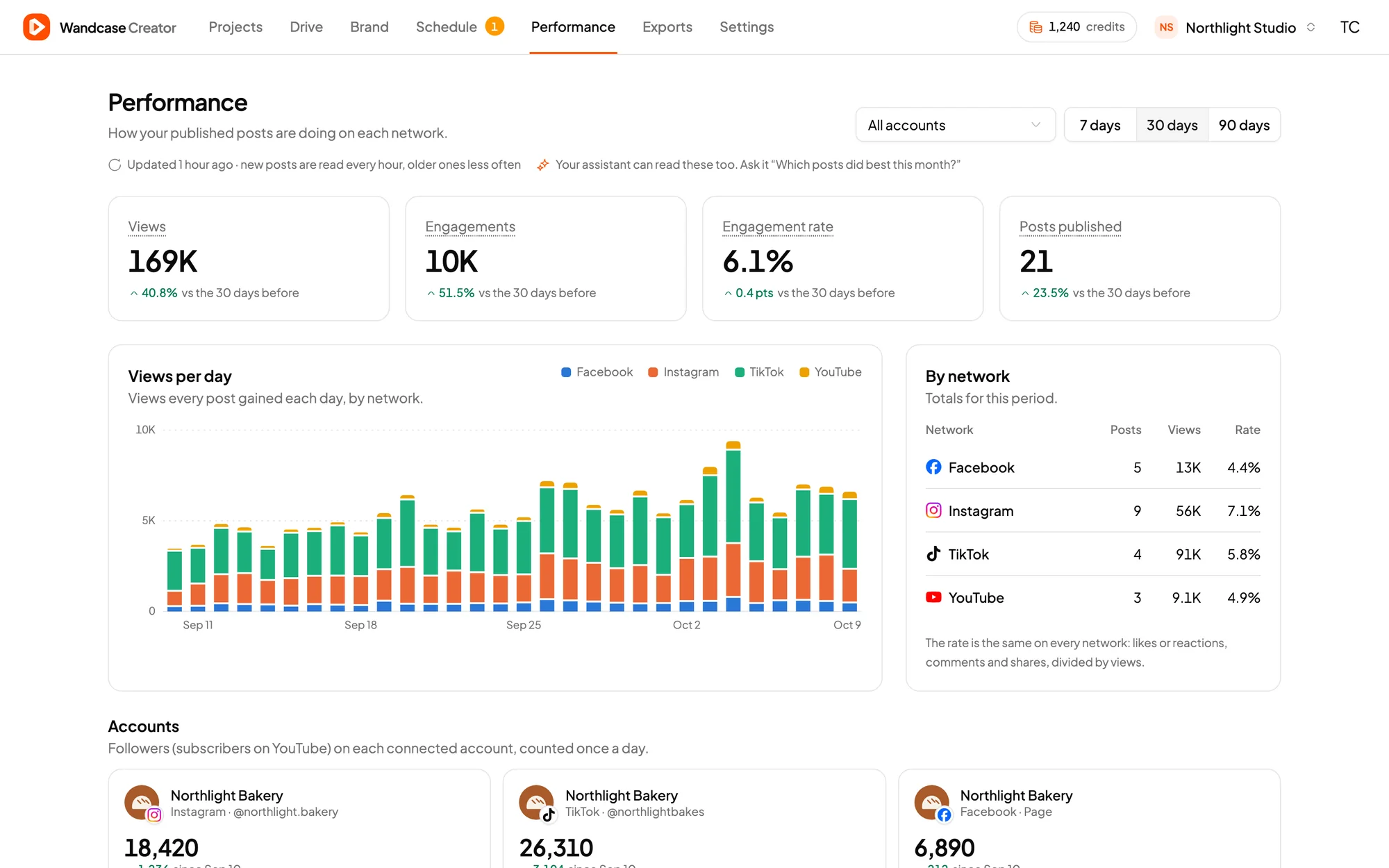Toggle YouTube series in chart legend

pos(831,372)
